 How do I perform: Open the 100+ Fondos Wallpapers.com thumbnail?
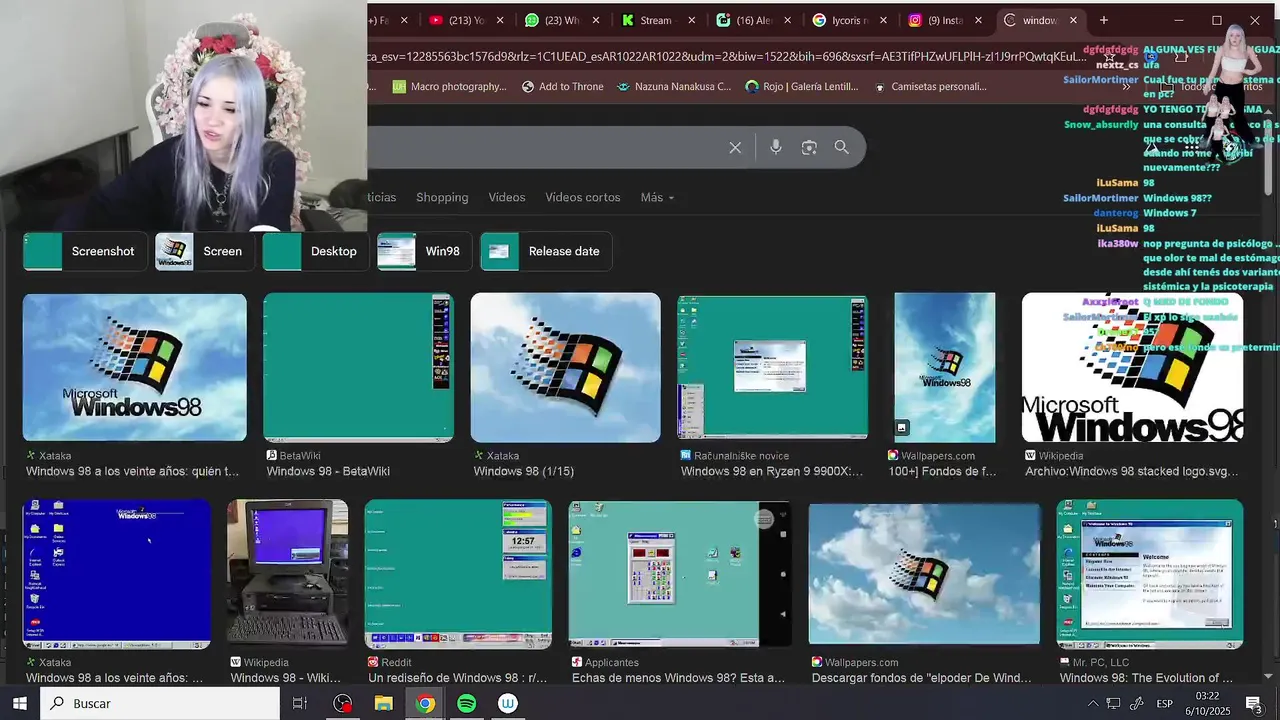(x=945, y=367)
